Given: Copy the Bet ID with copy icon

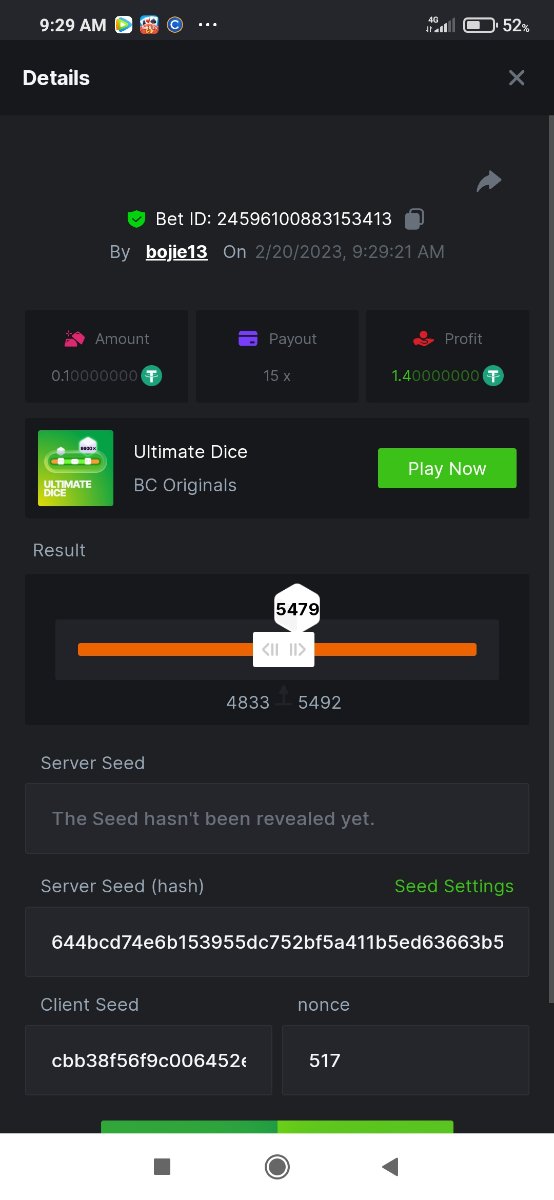Looking at the screenshot, I should [414, 219].
